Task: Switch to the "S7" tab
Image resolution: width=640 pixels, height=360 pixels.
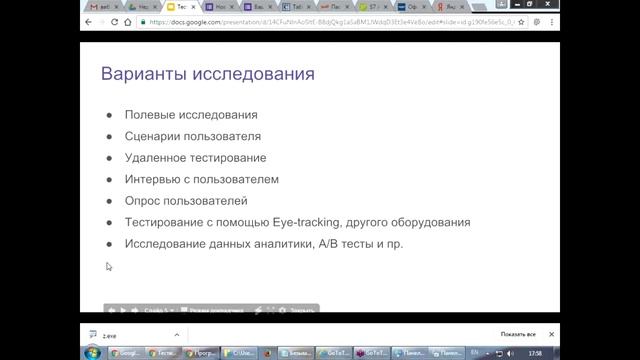Action: [x=373, y=7]
